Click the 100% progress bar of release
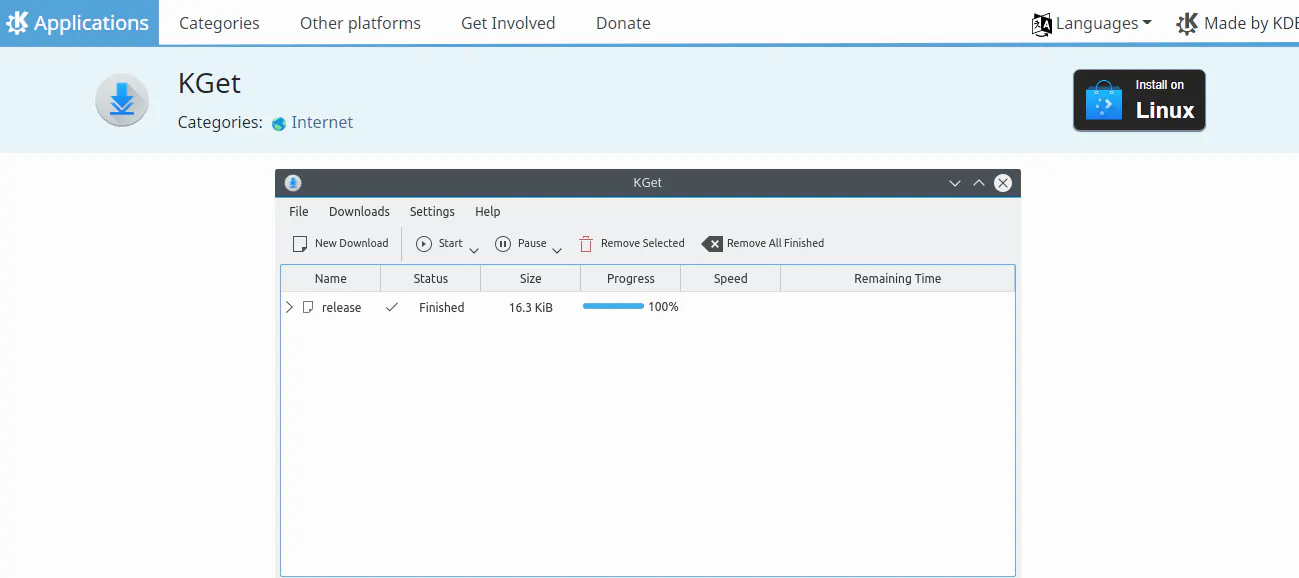Screen dimensions: 1299x578 613,307
